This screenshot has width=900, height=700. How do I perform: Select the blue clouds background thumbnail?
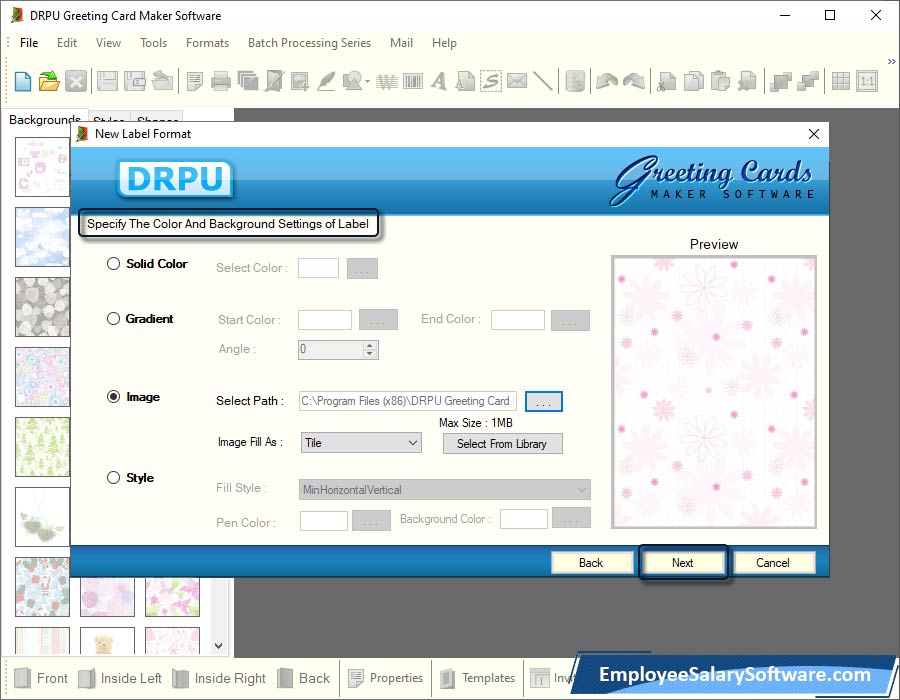[x=42, y=237]
